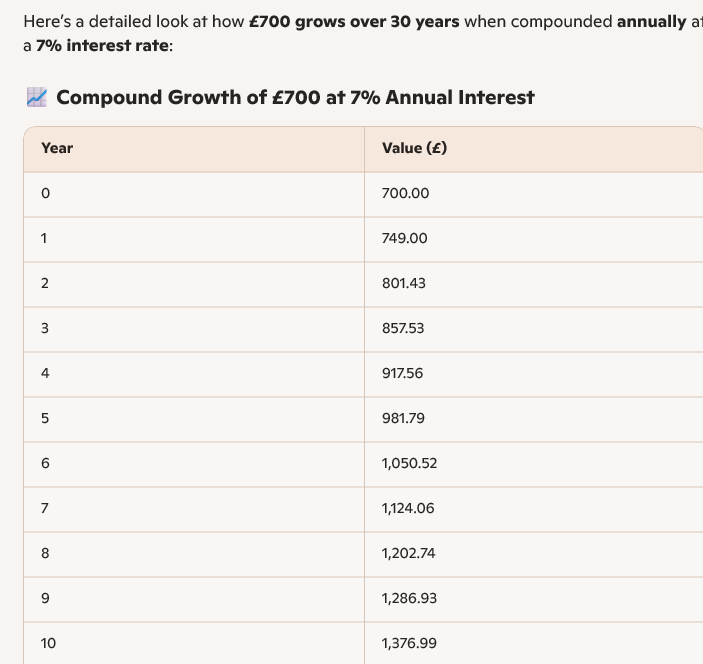The image size is (703, 664).
Task: Click the 700.00 value cell
Action: [405, 193]
